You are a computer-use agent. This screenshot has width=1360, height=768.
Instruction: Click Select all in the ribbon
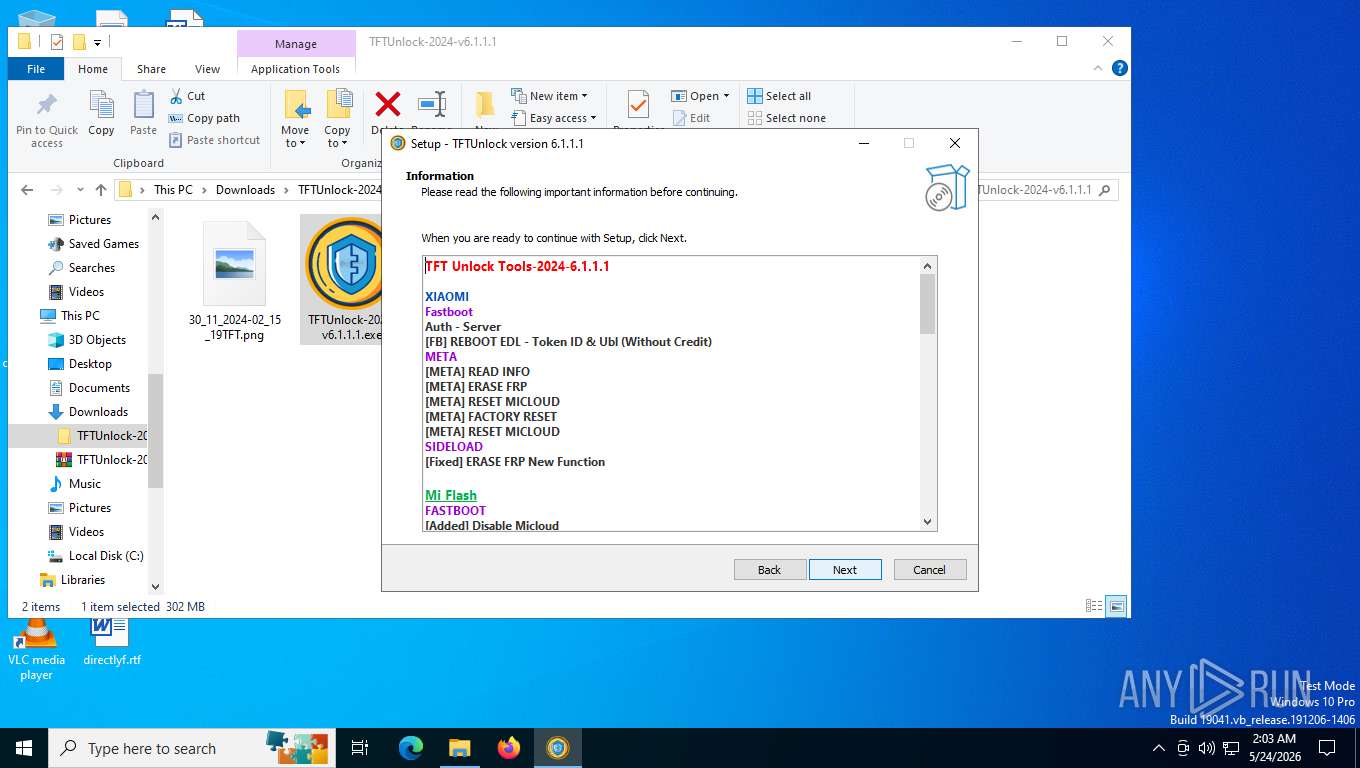pos(779,96)
